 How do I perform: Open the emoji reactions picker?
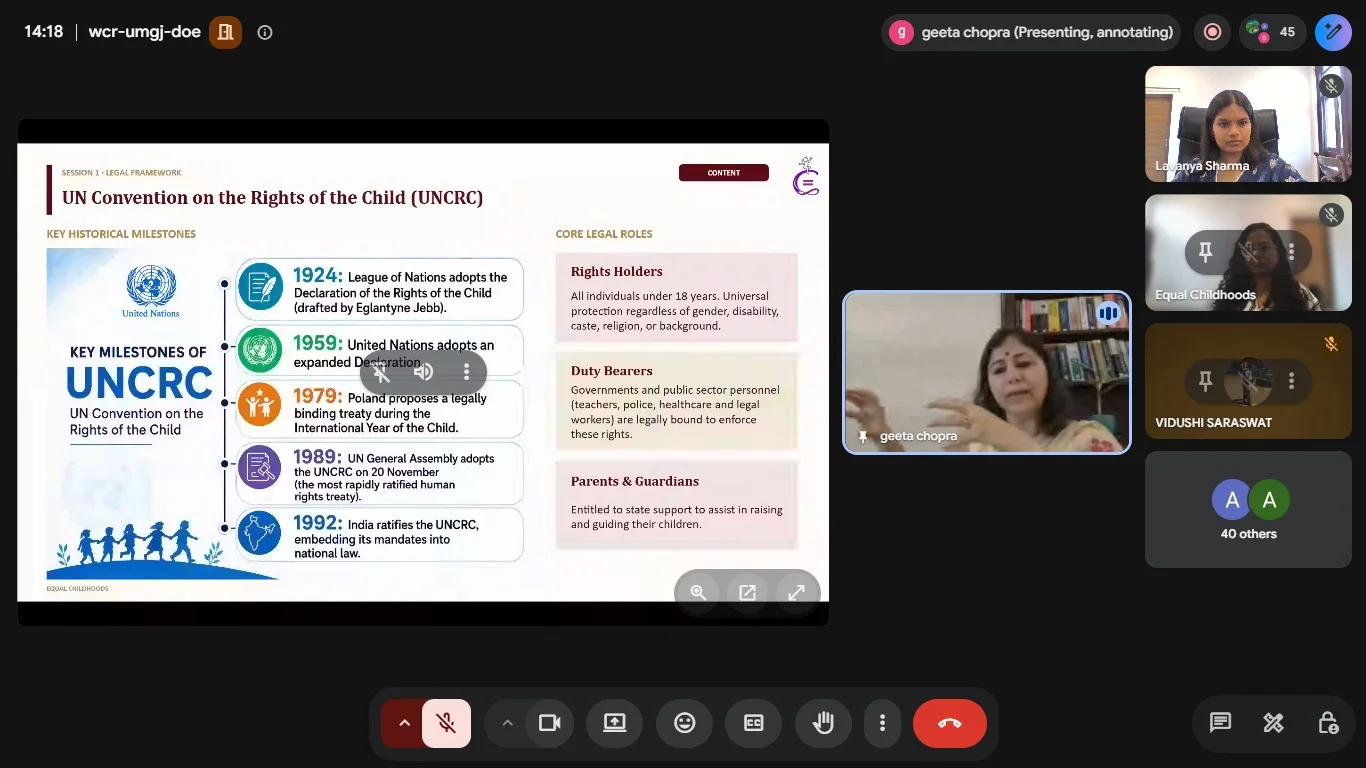pos(685,723)
